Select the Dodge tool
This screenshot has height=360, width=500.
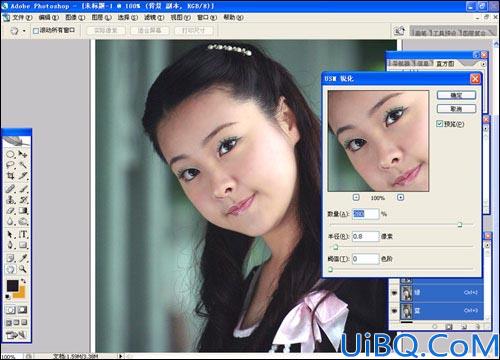[23, 221]
